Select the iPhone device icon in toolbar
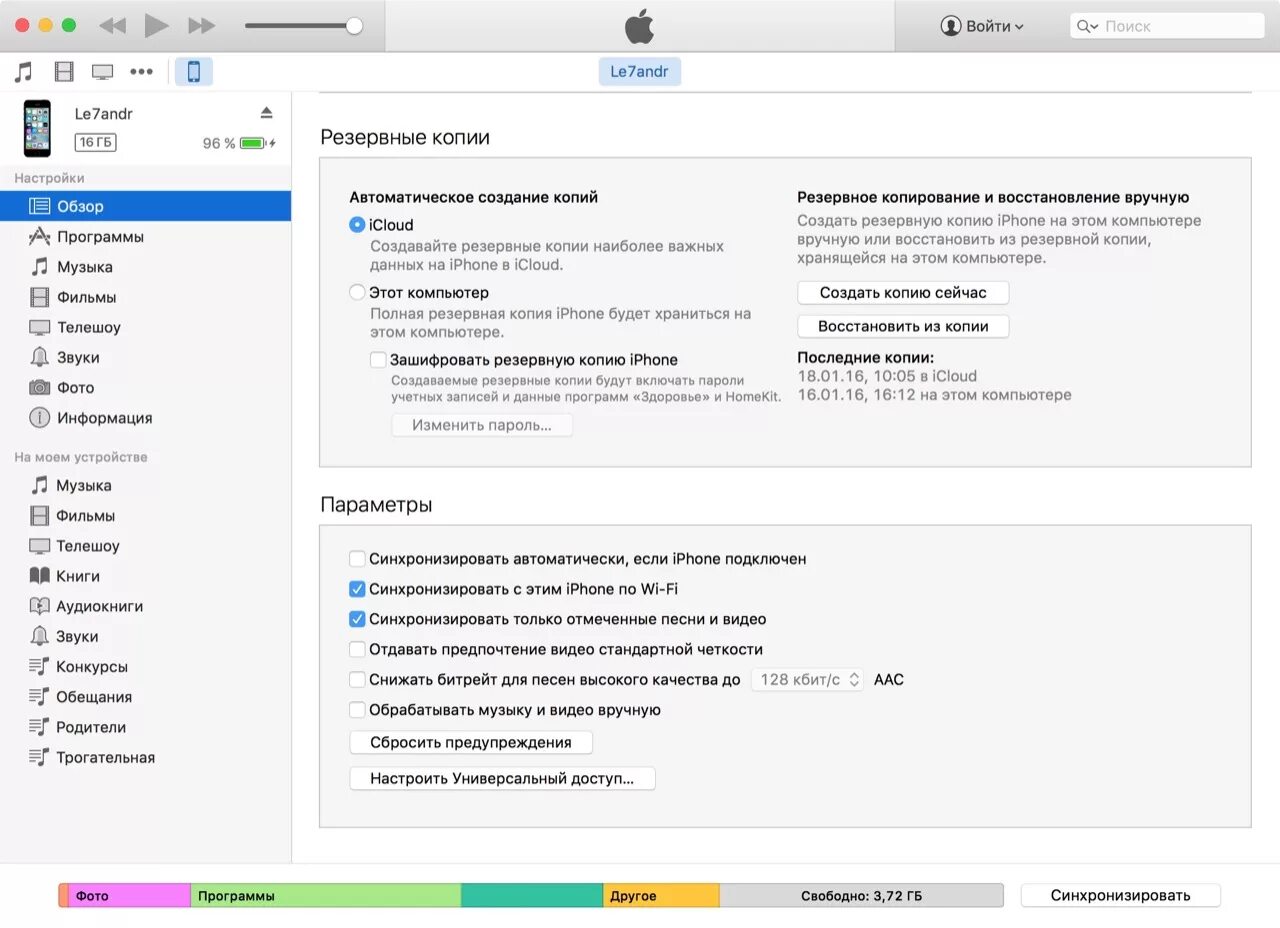Viewport: 1280px width, 928px height. tap(194, 72)
